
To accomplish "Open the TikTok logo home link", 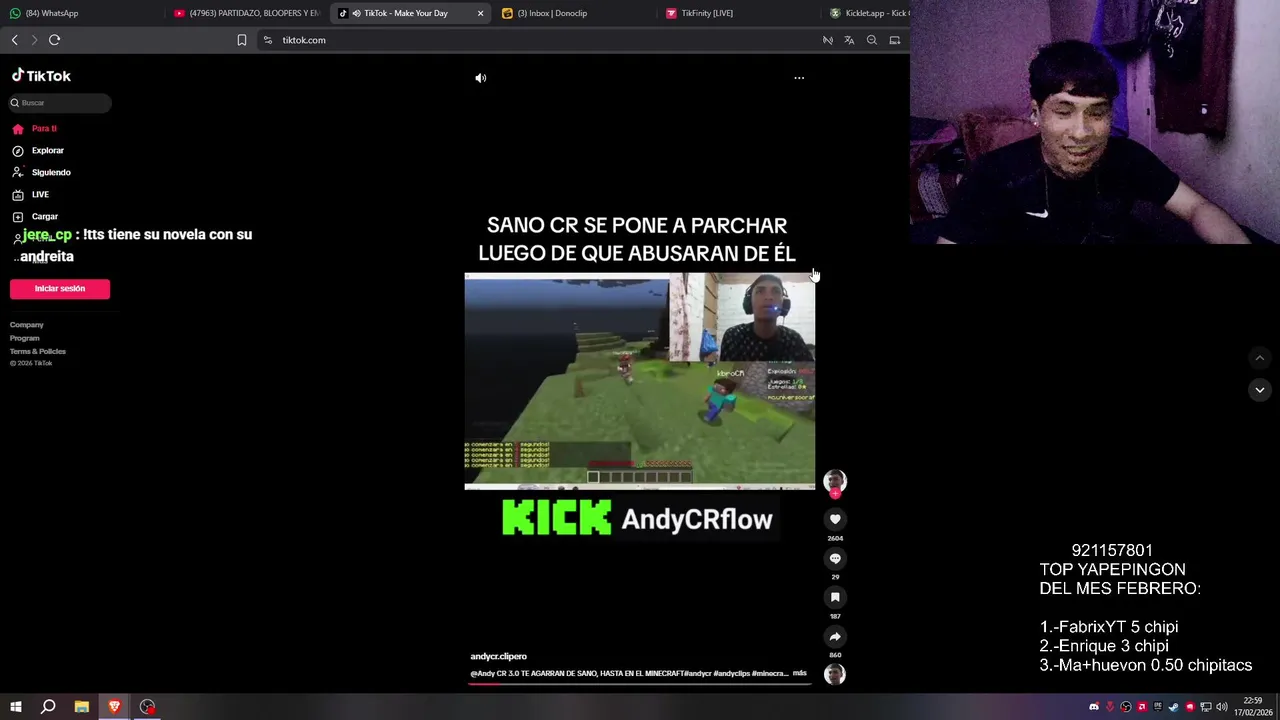I will (x=41, y=76).
